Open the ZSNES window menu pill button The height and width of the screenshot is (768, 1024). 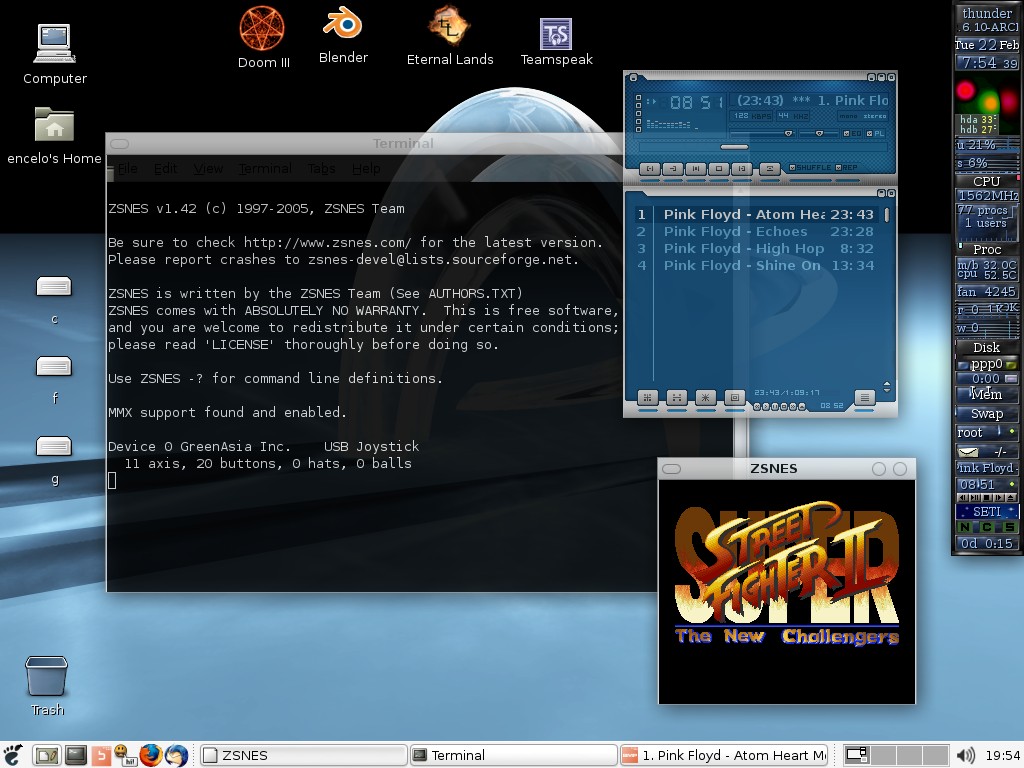[671, 469]
